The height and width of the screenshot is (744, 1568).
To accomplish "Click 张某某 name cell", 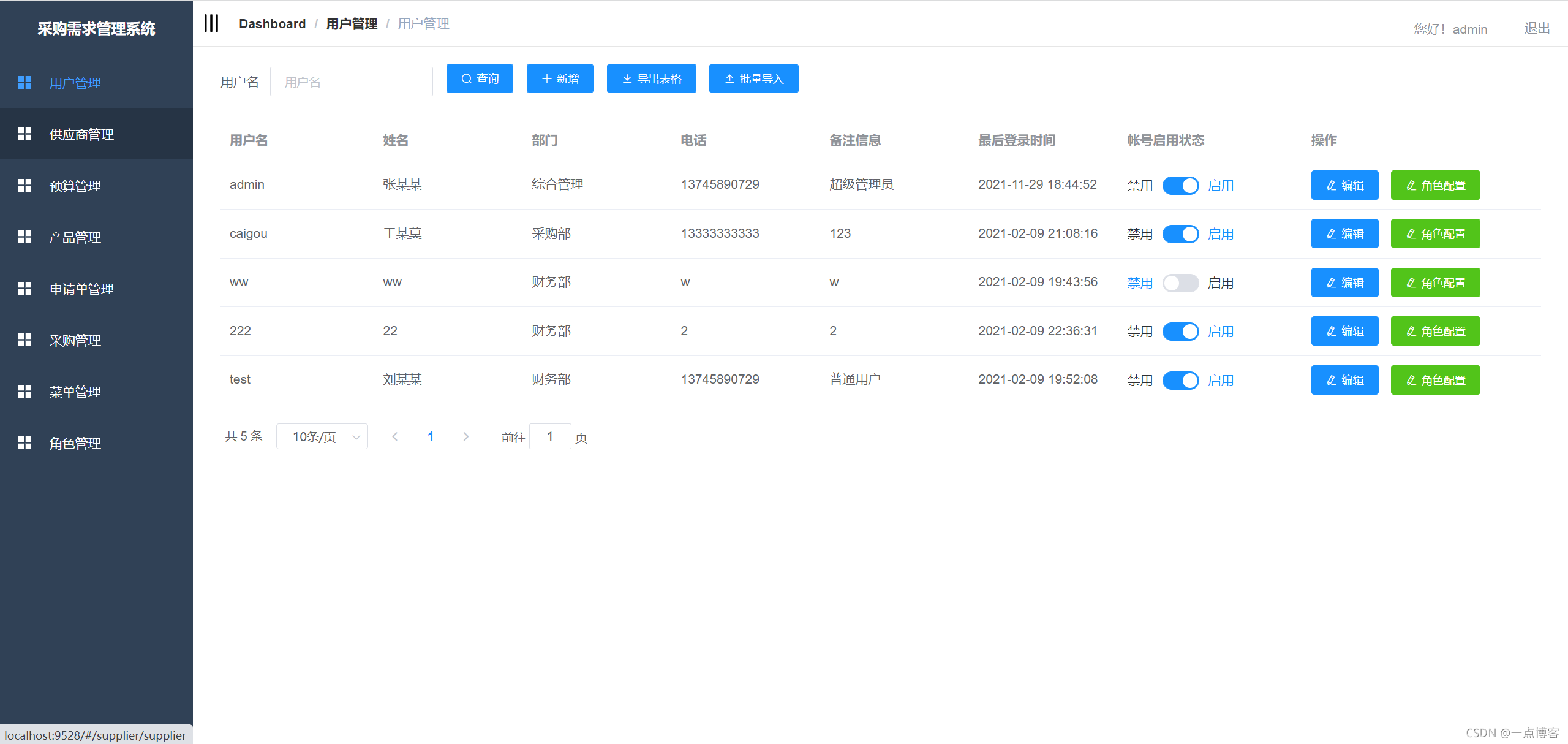I will (402, 184).
